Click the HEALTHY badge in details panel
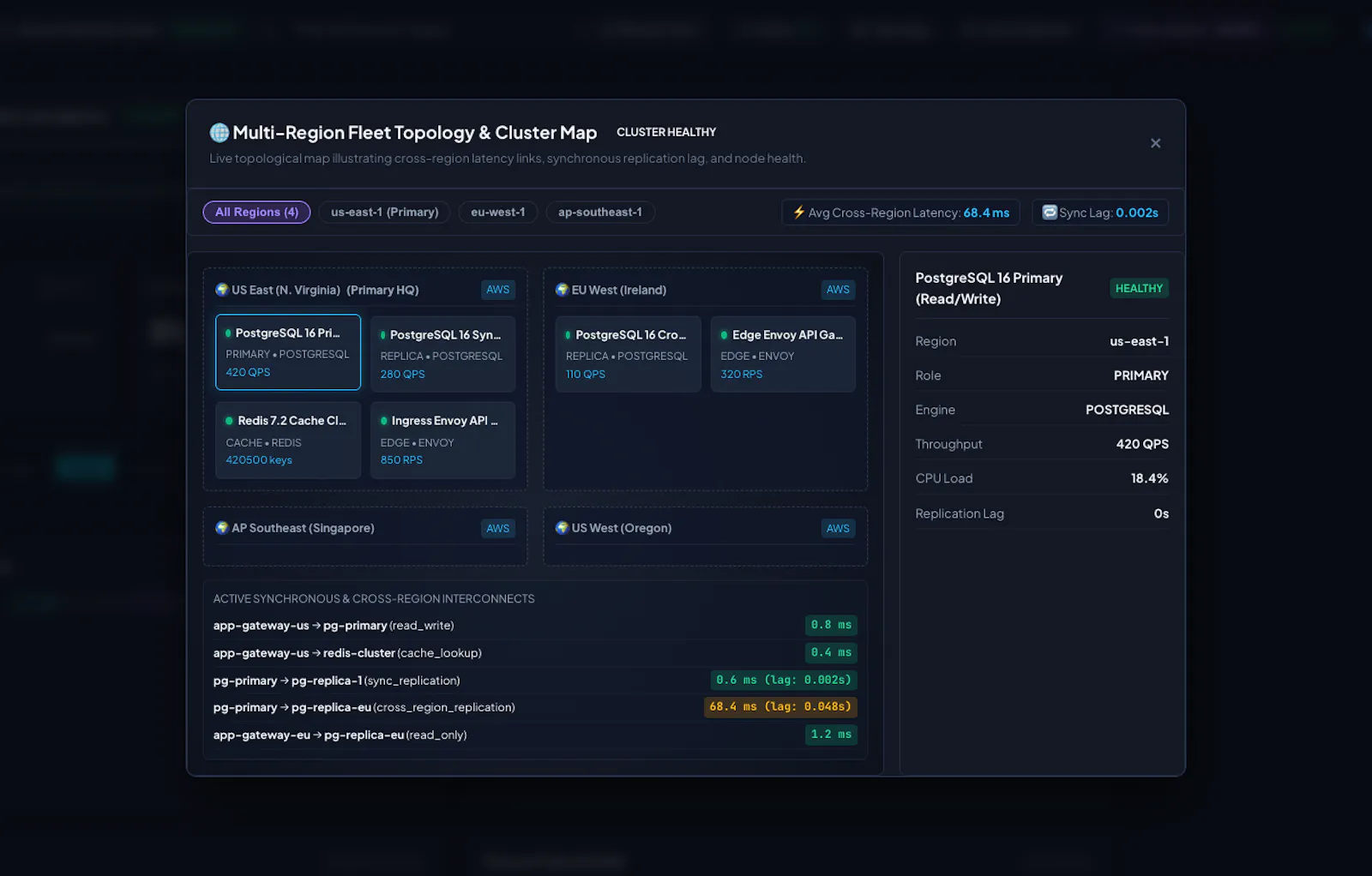The image size is (1372, 876). pos(1139,288)
